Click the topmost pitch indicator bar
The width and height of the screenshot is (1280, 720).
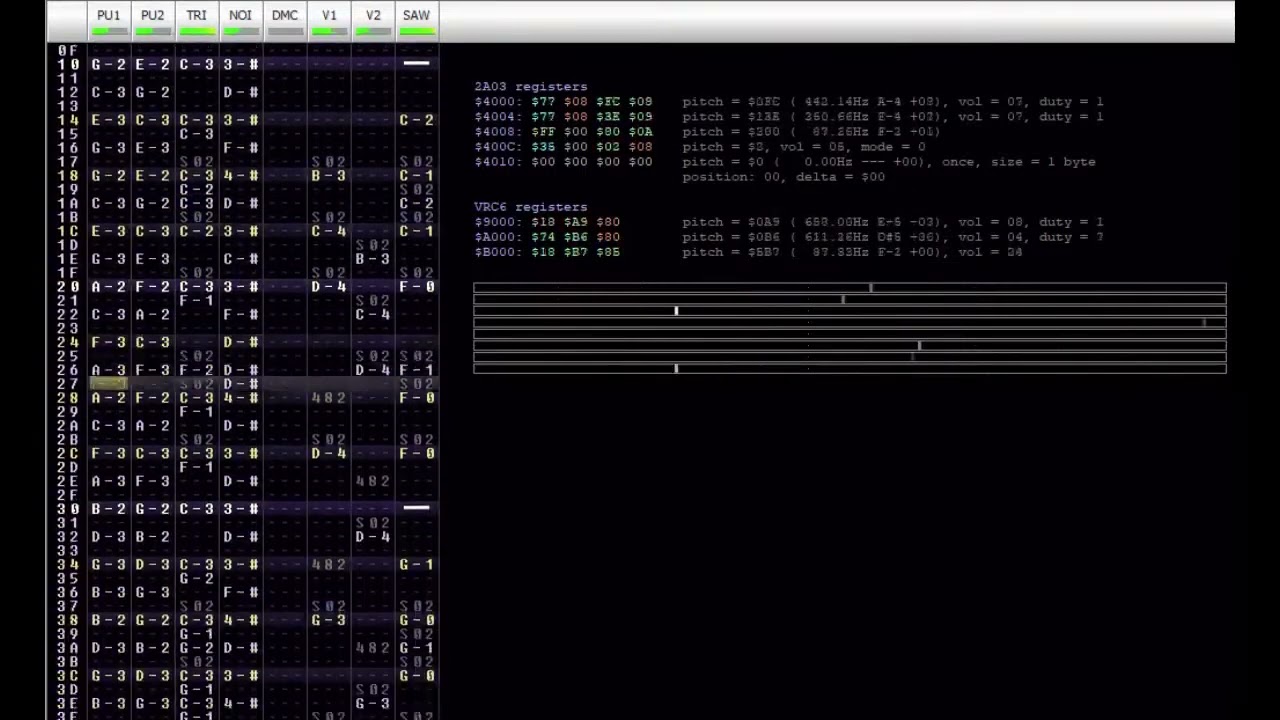click(x=850, y=288)
